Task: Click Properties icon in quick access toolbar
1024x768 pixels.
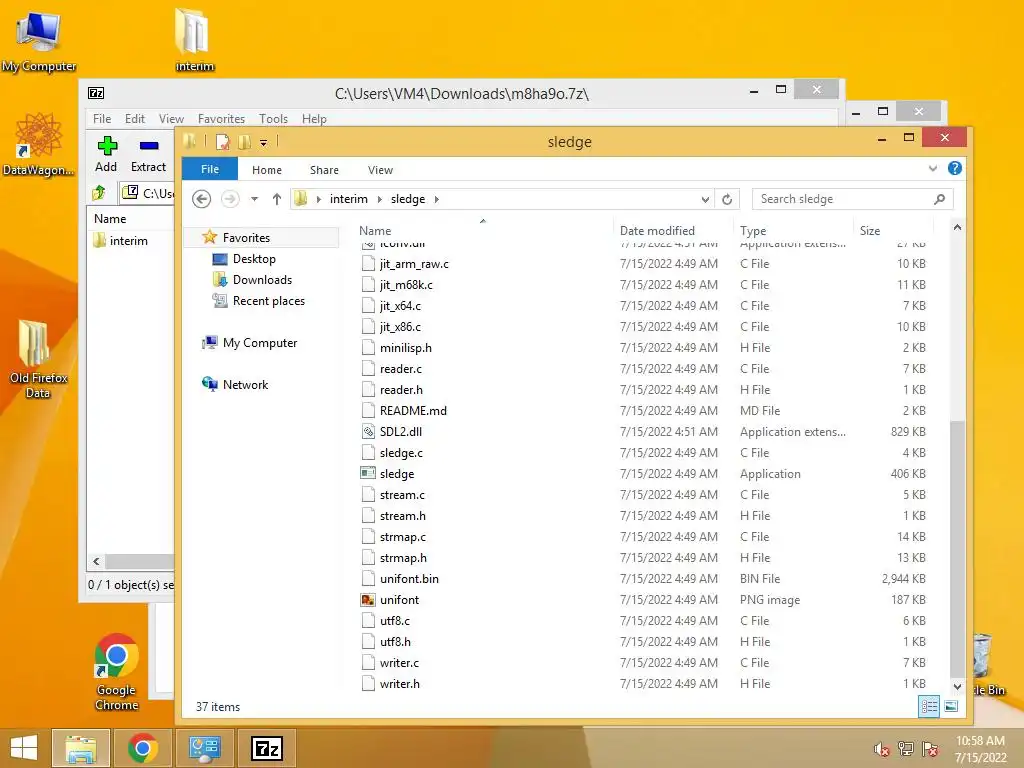Action: click(x=223, y=142)
